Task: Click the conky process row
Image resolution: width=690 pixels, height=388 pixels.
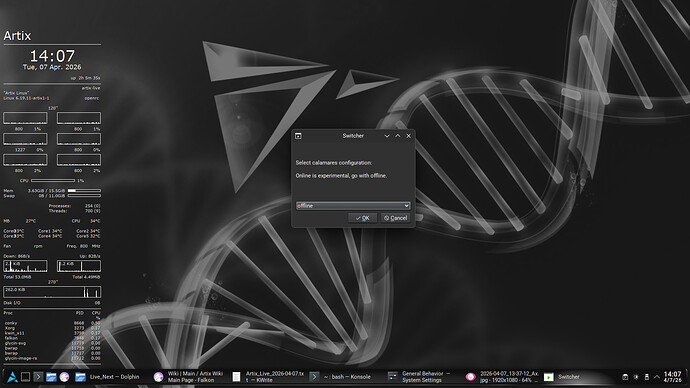Action: [x=52, y=323]
